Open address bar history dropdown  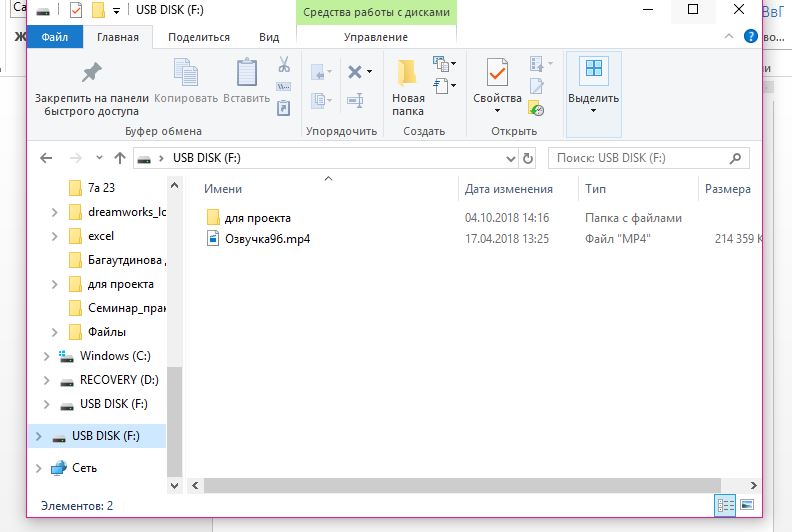511,159
